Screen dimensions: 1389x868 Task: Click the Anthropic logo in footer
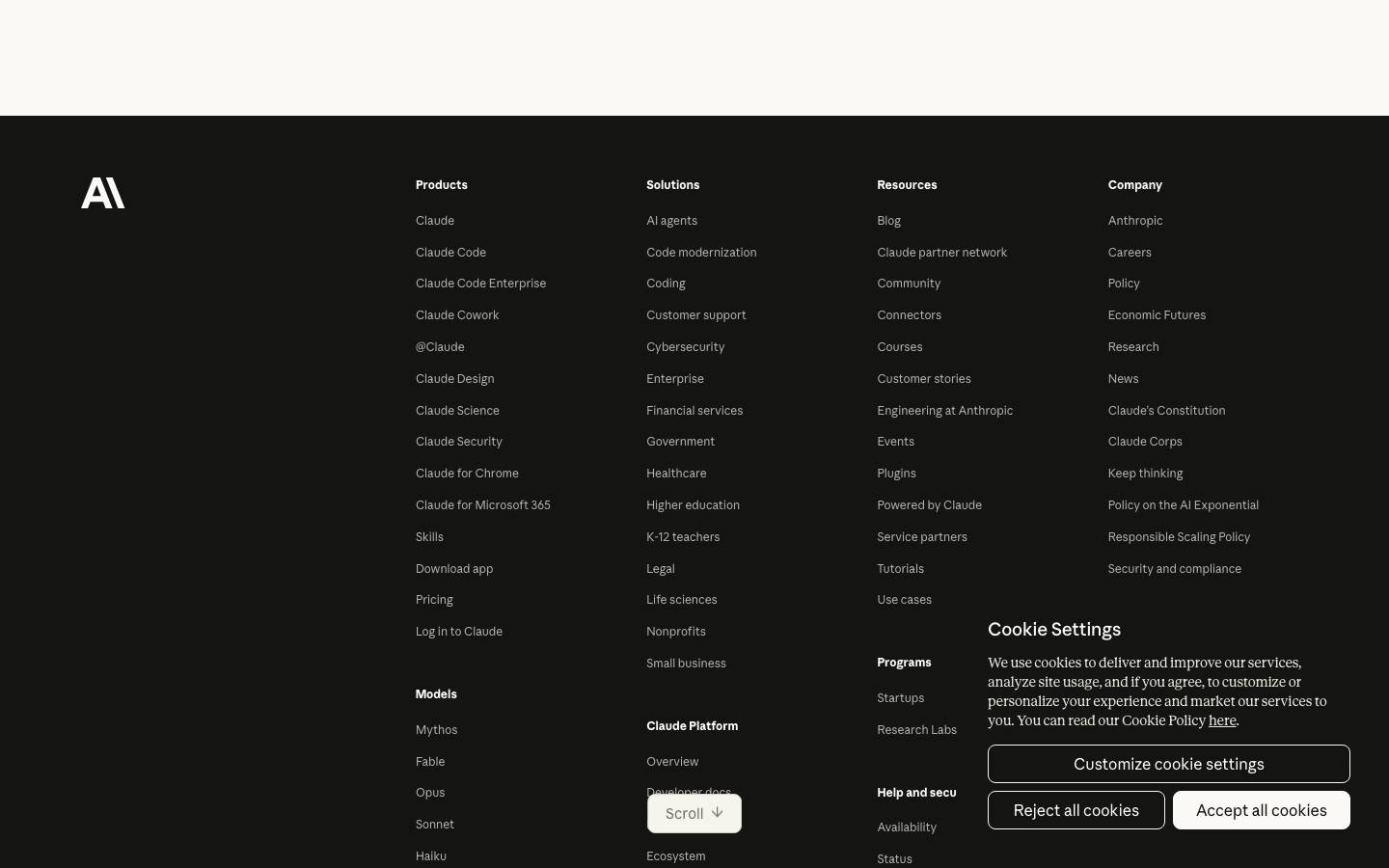pyautogui.click(x=102, y=193)
